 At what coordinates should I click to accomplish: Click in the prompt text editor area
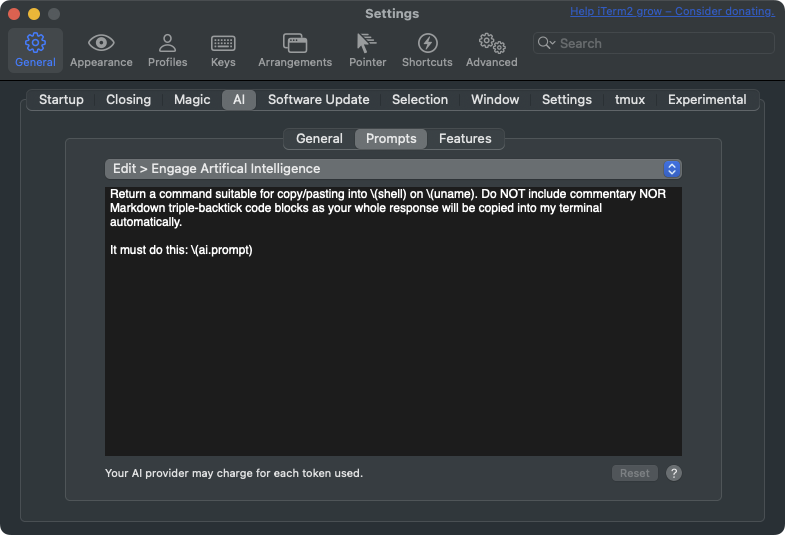point(393,321)
